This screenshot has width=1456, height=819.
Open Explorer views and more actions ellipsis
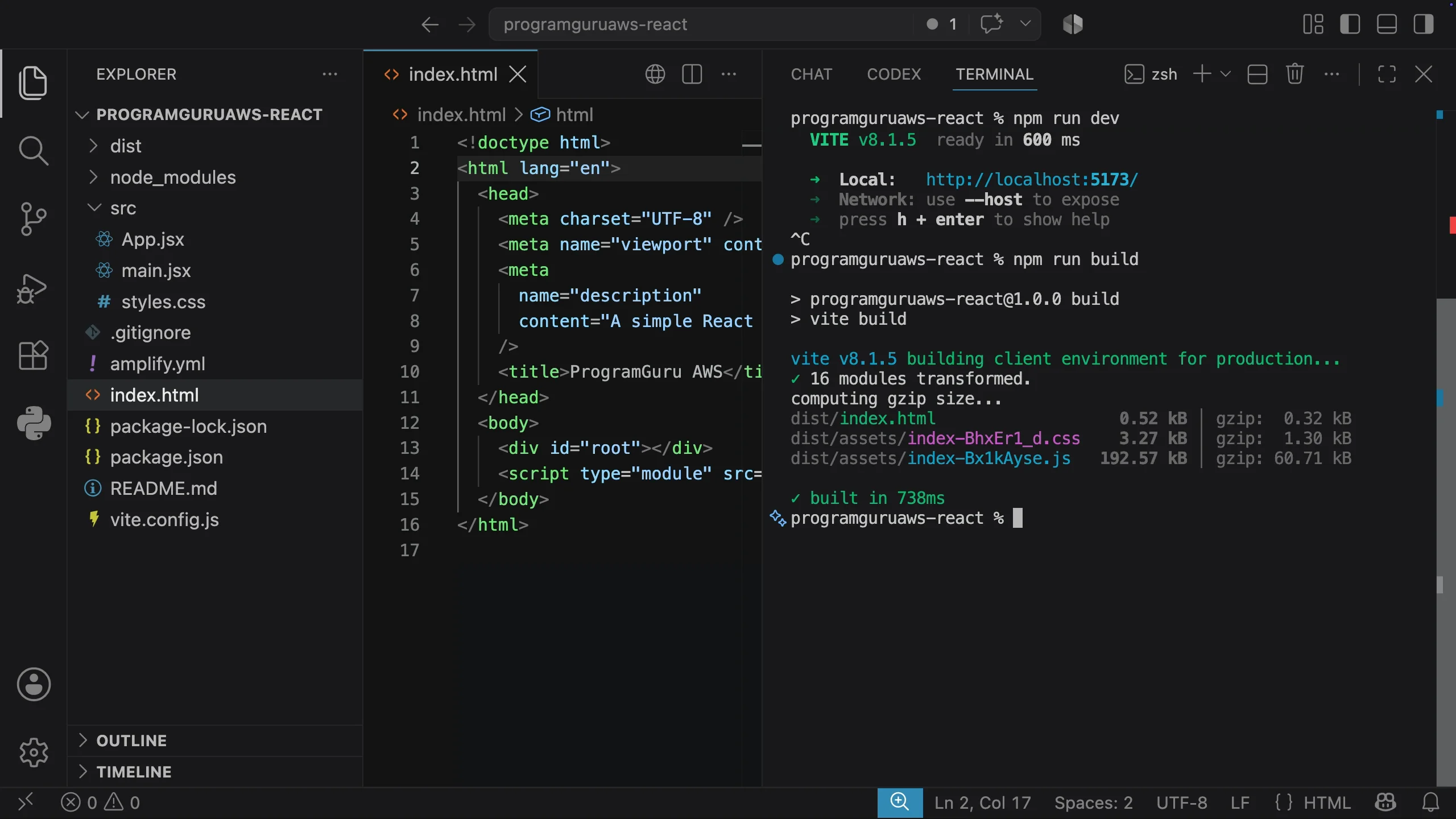click(x=330, y=74)
